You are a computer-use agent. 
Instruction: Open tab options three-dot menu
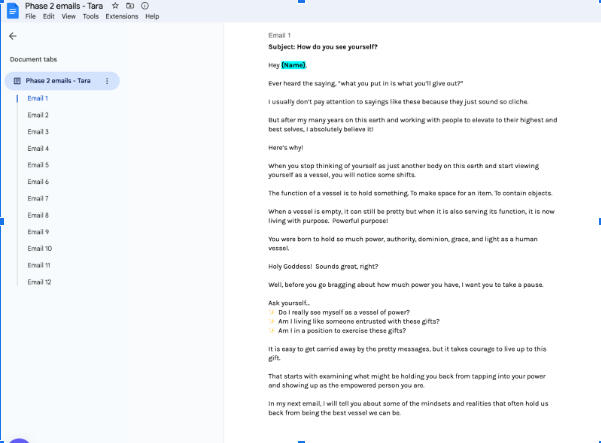[x=107, y=80]
